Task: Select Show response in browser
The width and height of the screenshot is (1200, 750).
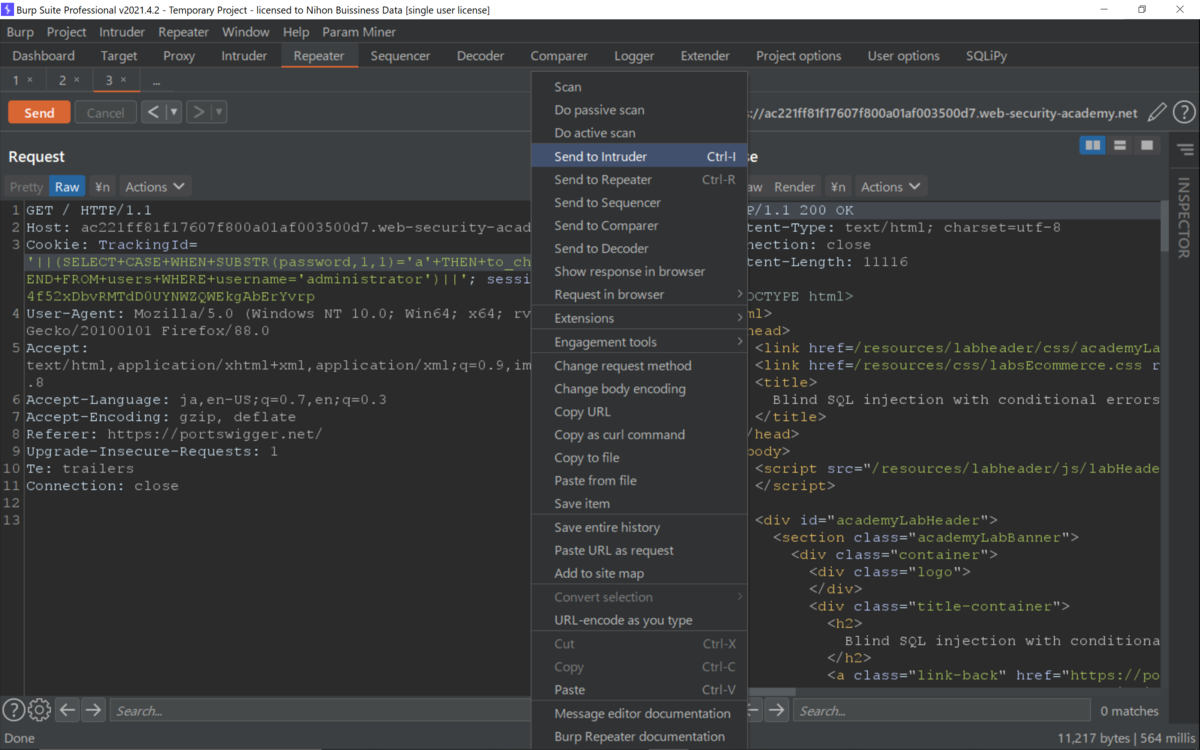Action: [x=639, y=271]
